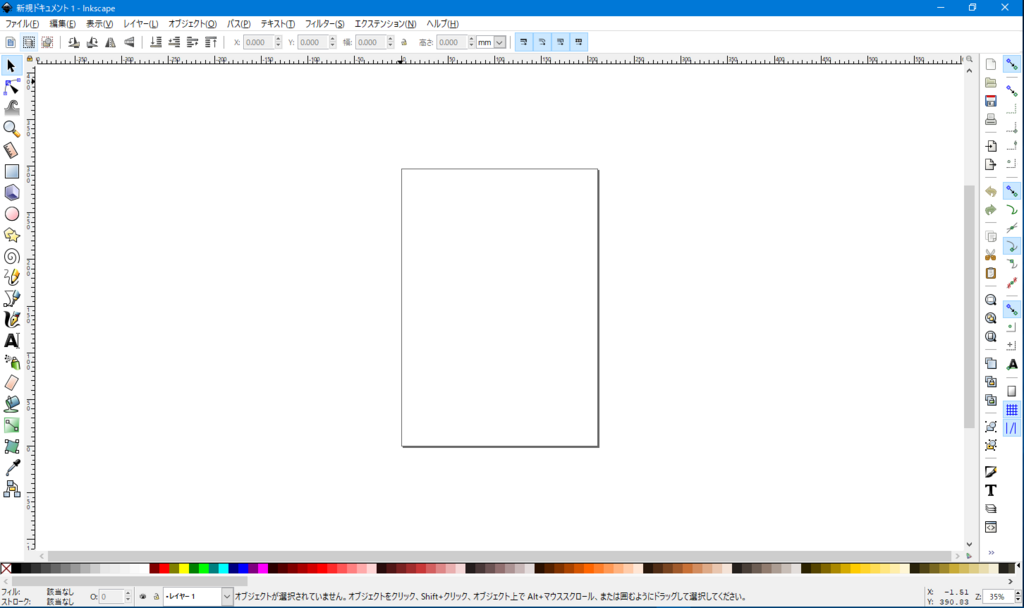Select the Star polygon tool
This screenshot has width=1024, height=608.
tap(11, 235)
